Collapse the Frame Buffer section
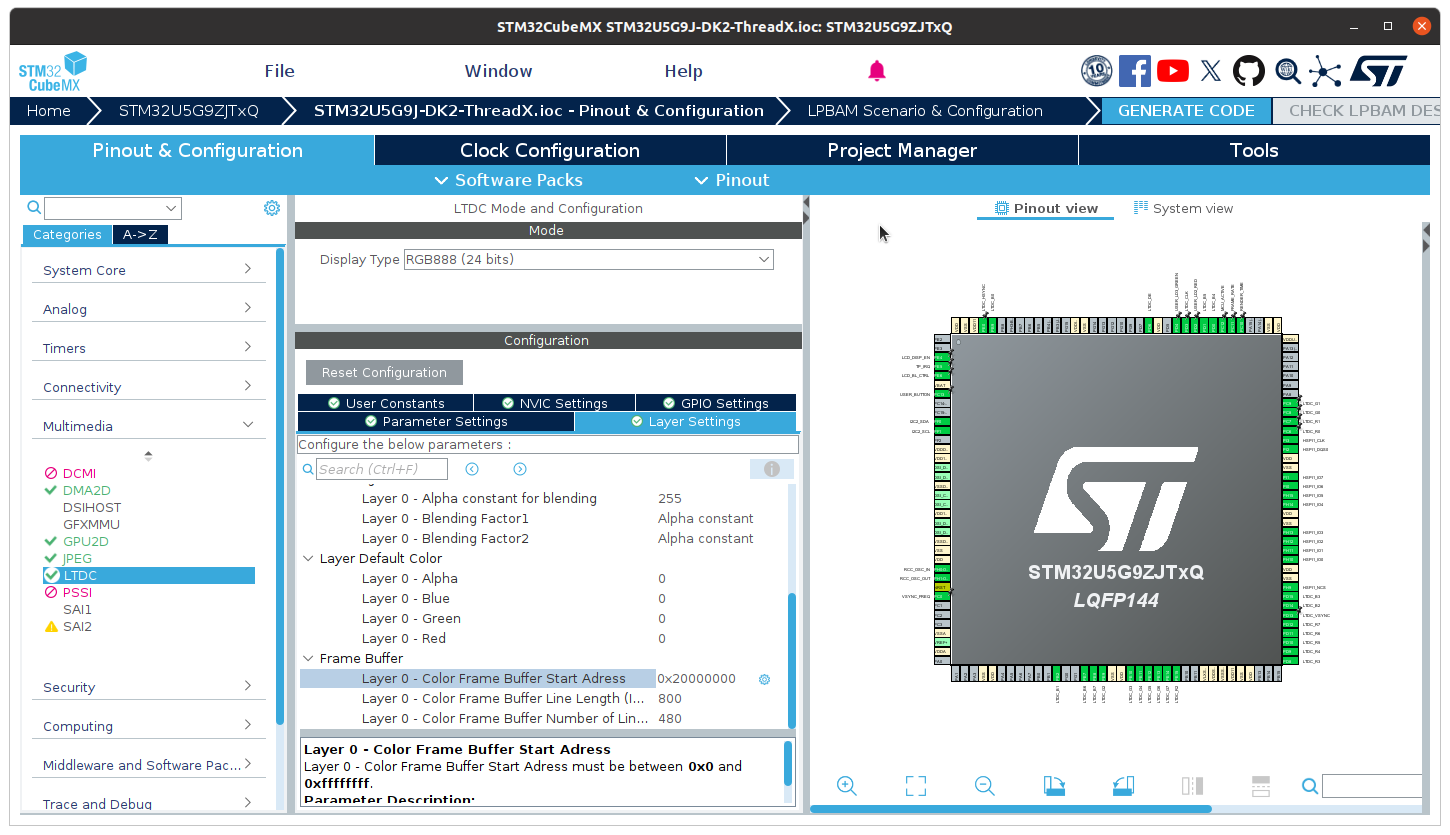Viewport: 1450px width, 835px height. pyautogui.click(x=308, y=658)
